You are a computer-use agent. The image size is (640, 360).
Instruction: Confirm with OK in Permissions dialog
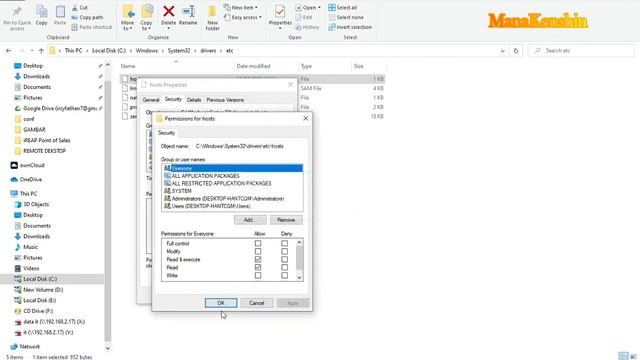[x=221, y=303]
